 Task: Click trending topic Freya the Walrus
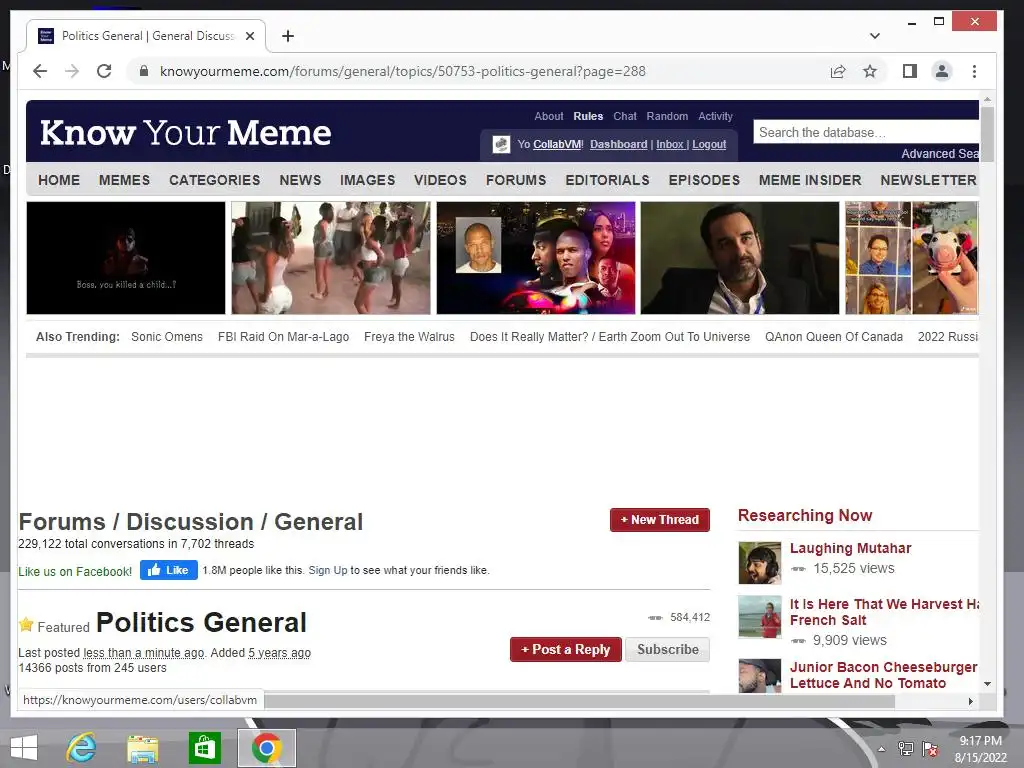coord(409,337)
